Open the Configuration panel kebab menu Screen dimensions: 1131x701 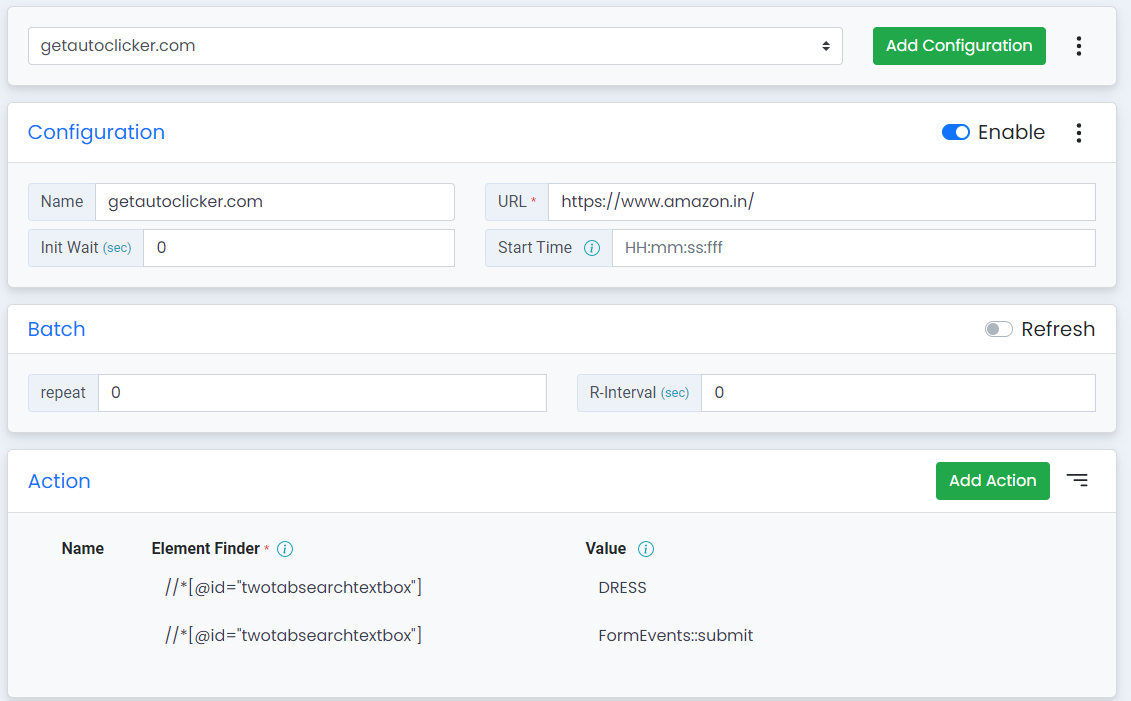coord(1079,132)
